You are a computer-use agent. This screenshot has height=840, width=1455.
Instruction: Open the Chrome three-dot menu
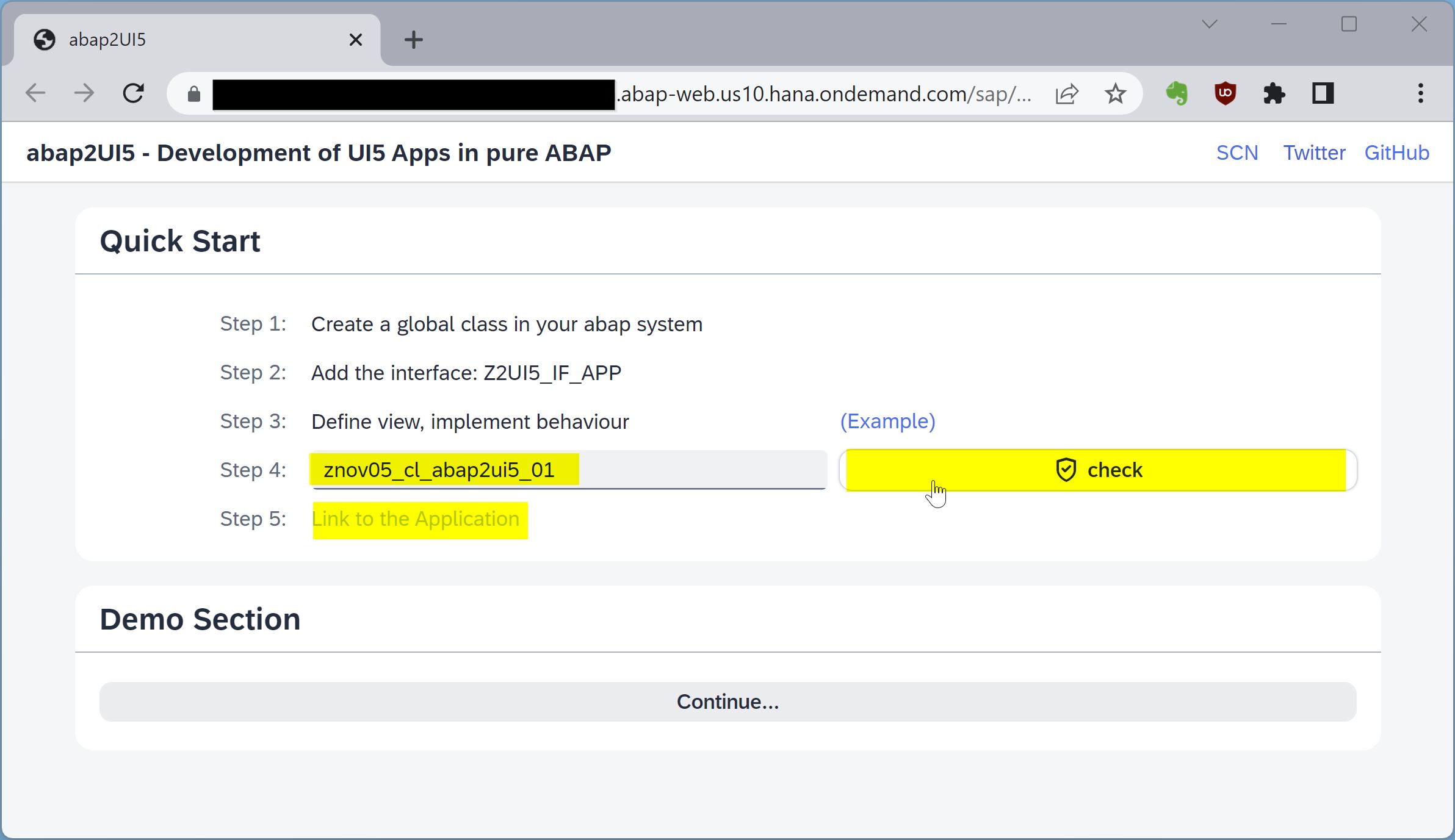pos(1421,93)
